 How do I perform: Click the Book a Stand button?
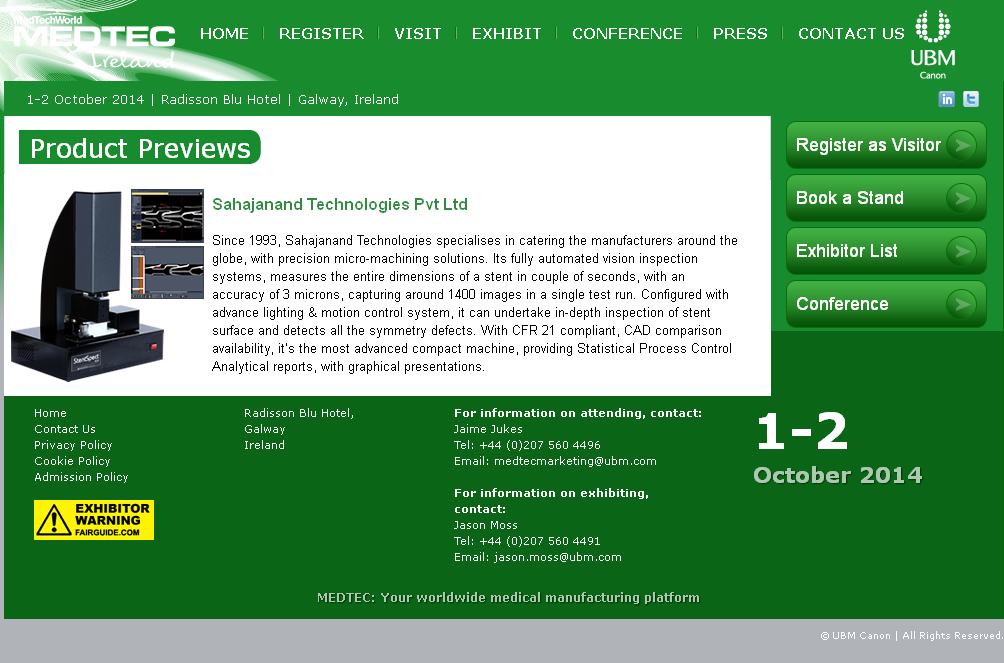[886, 198]
